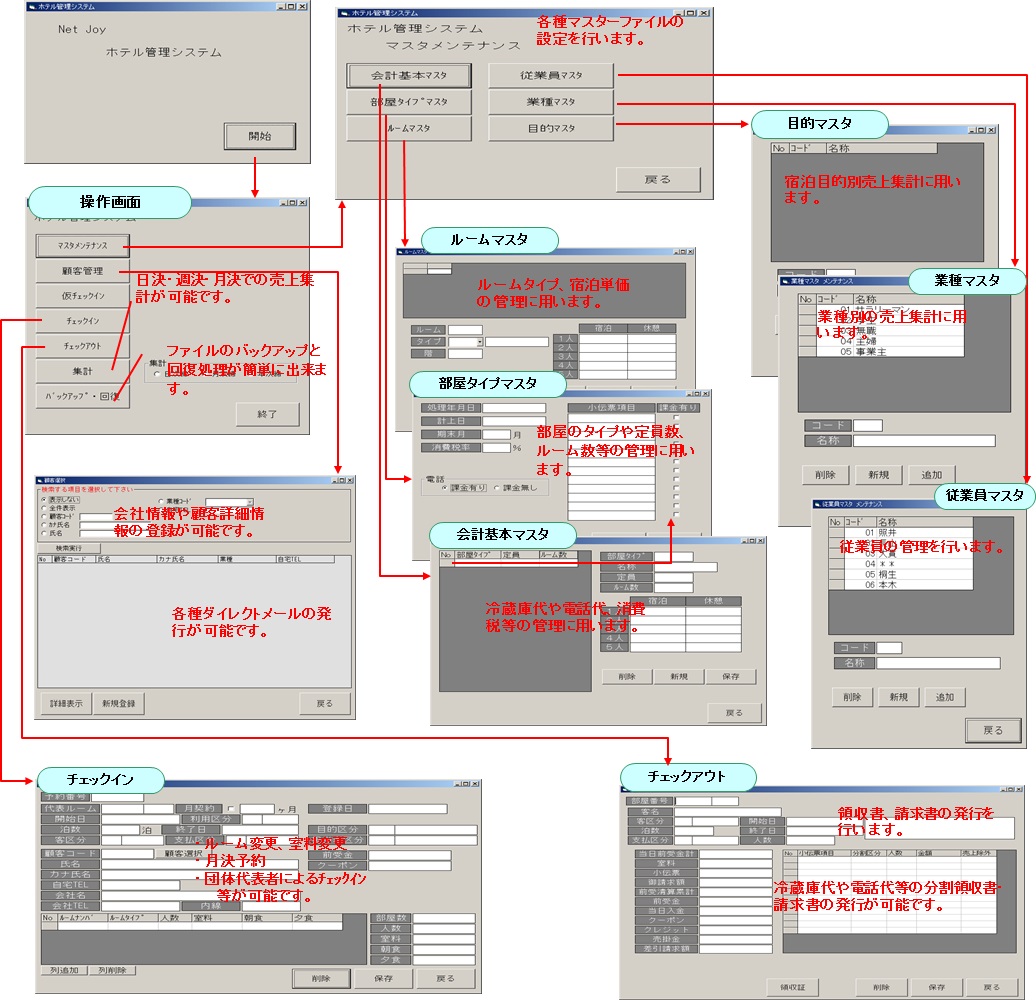Click 列追加 in the check-in window
The width and height of the screenshot is (1036, 1000).
(64, 970)
